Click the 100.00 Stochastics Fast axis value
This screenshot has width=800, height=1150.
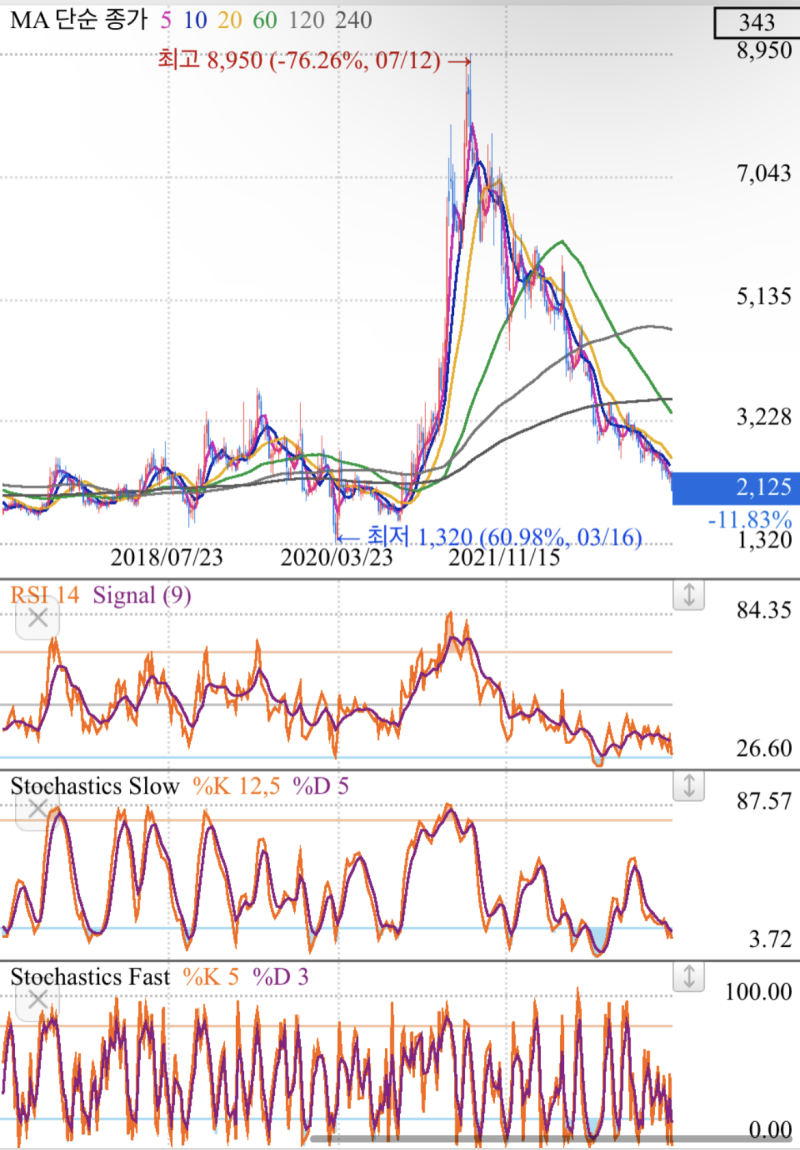758,992
